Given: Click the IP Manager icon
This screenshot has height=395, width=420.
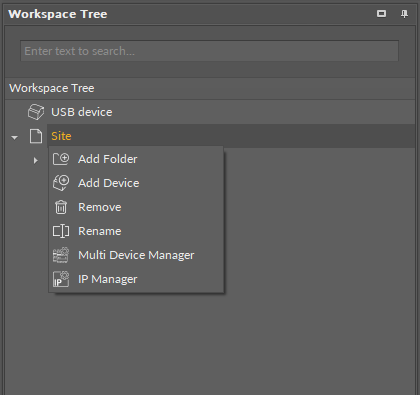Looking at the screenshot, I should pos(61,279).
